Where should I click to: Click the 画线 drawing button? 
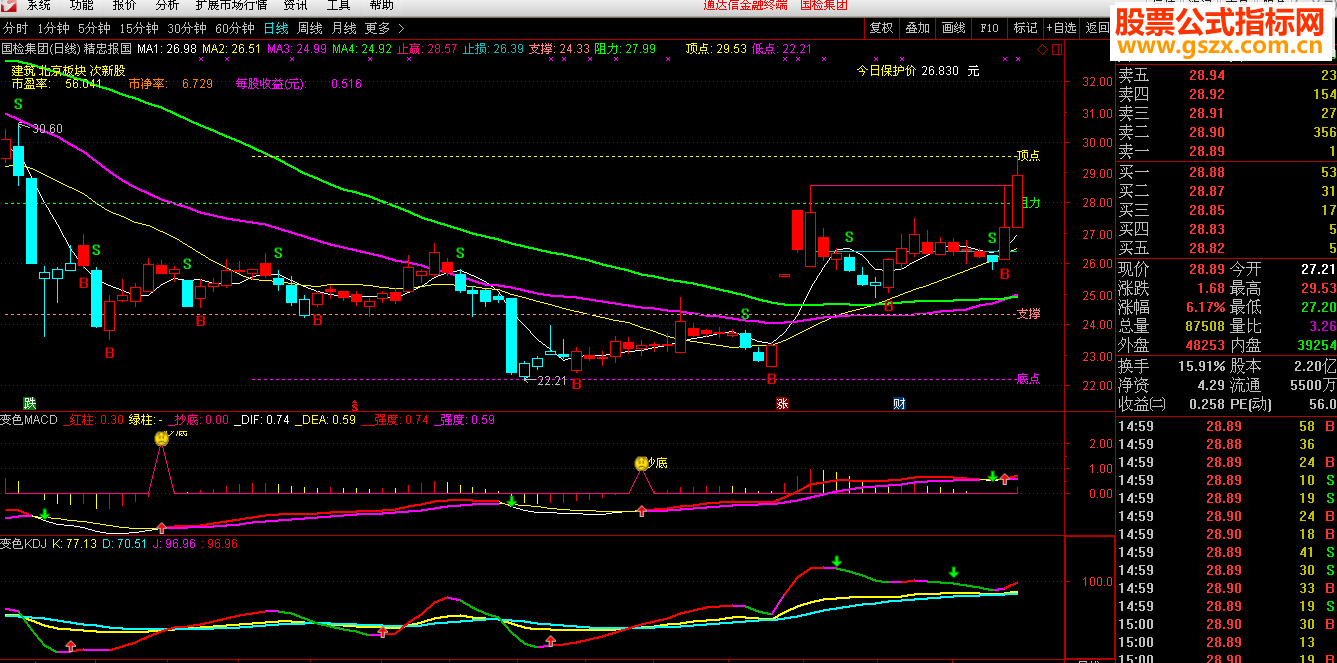tap(953, 28)
